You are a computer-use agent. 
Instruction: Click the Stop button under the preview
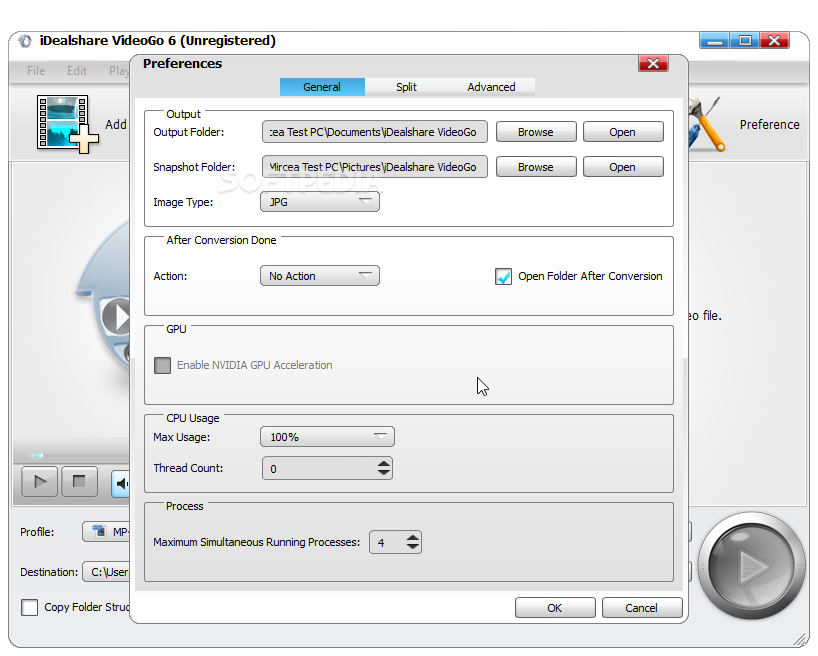tap(79, 481)
